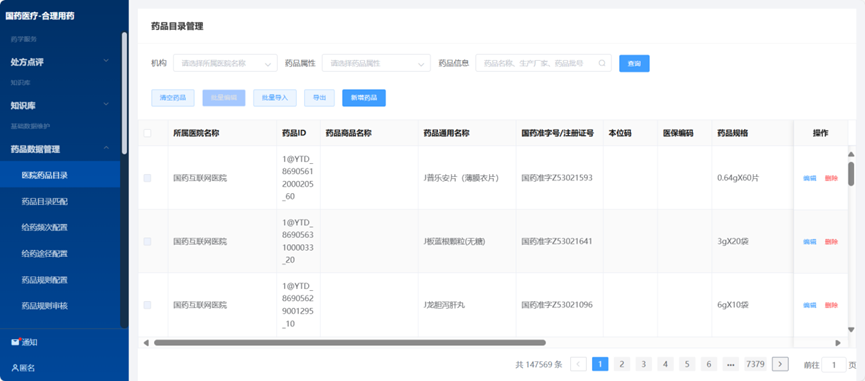Viewport: 865px width, 381px height.
Task: Click the sidebar vertical scrollbar
Action: (x=124, y=93)
